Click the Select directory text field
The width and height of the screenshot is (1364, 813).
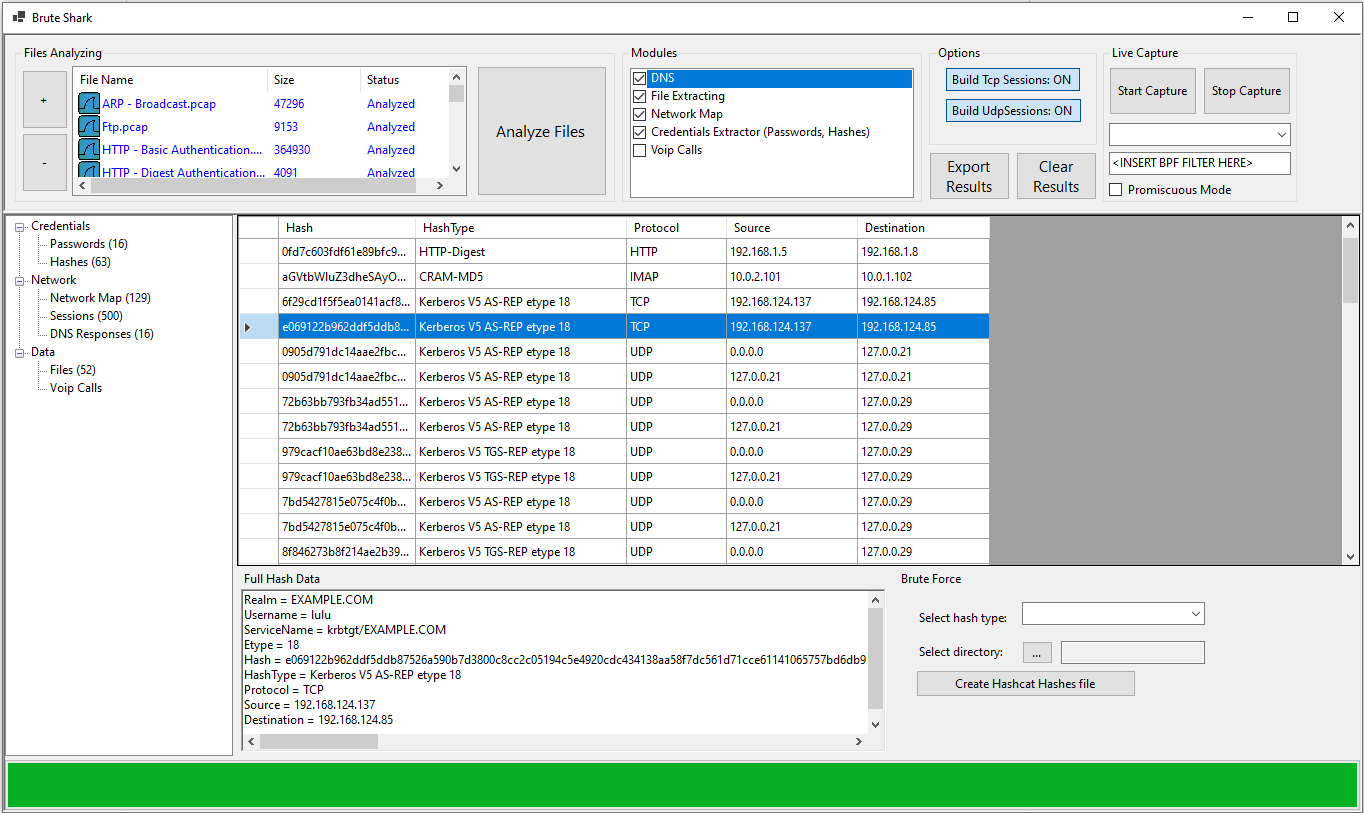(x=1133, y=652)
